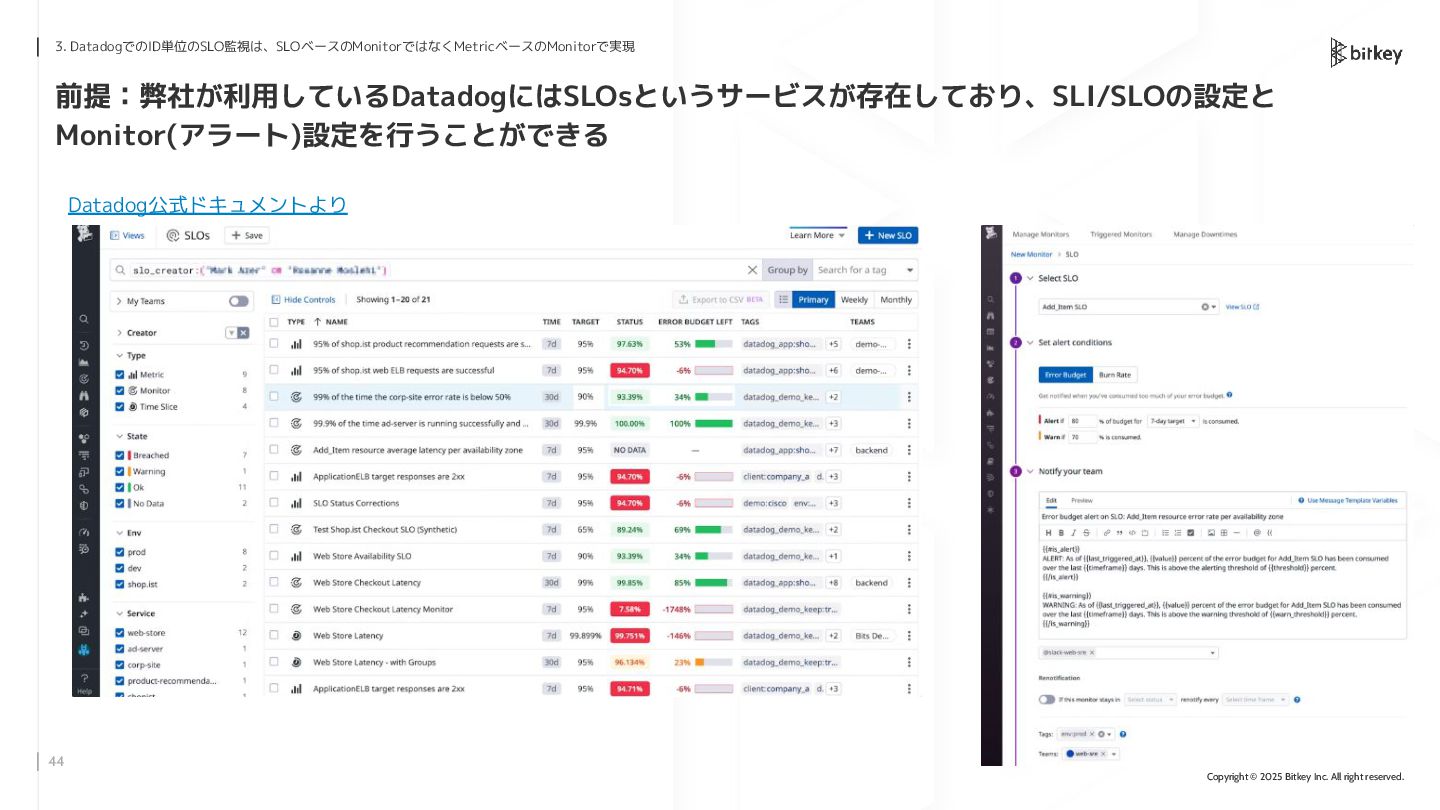Clear the slo_creator search query with X
Viewport: 1440px width, 810px height.
point(752,270)
